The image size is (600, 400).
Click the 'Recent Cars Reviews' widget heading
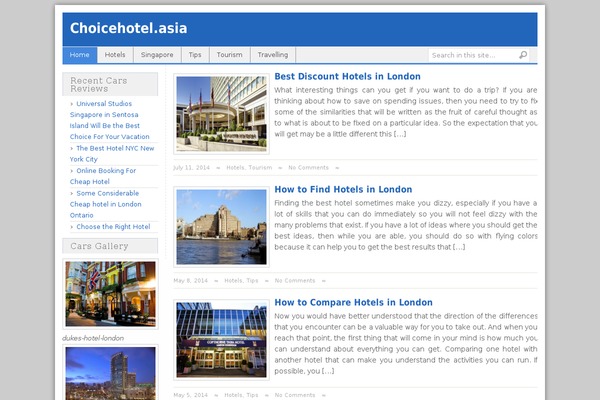(x=110, y=84)
